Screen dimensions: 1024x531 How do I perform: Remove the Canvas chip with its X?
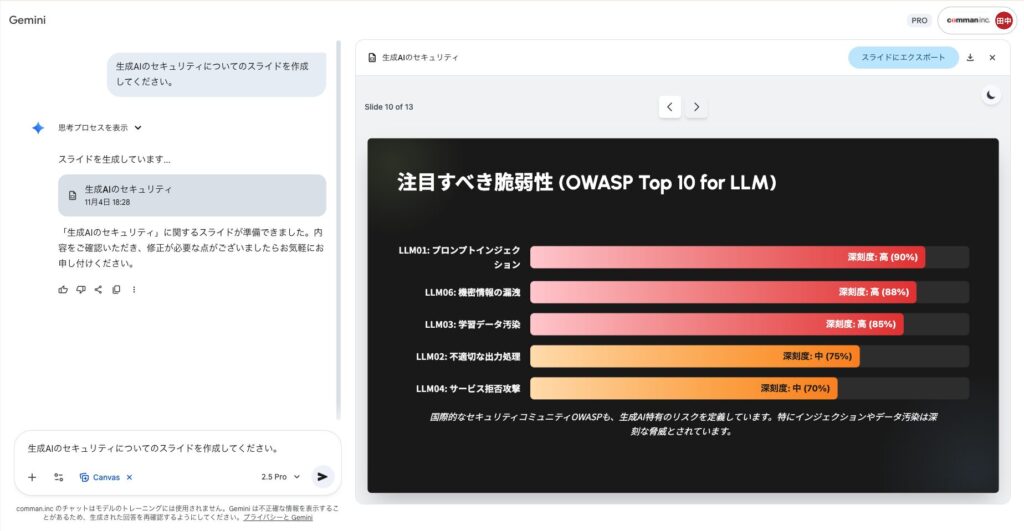pos(130,477)
